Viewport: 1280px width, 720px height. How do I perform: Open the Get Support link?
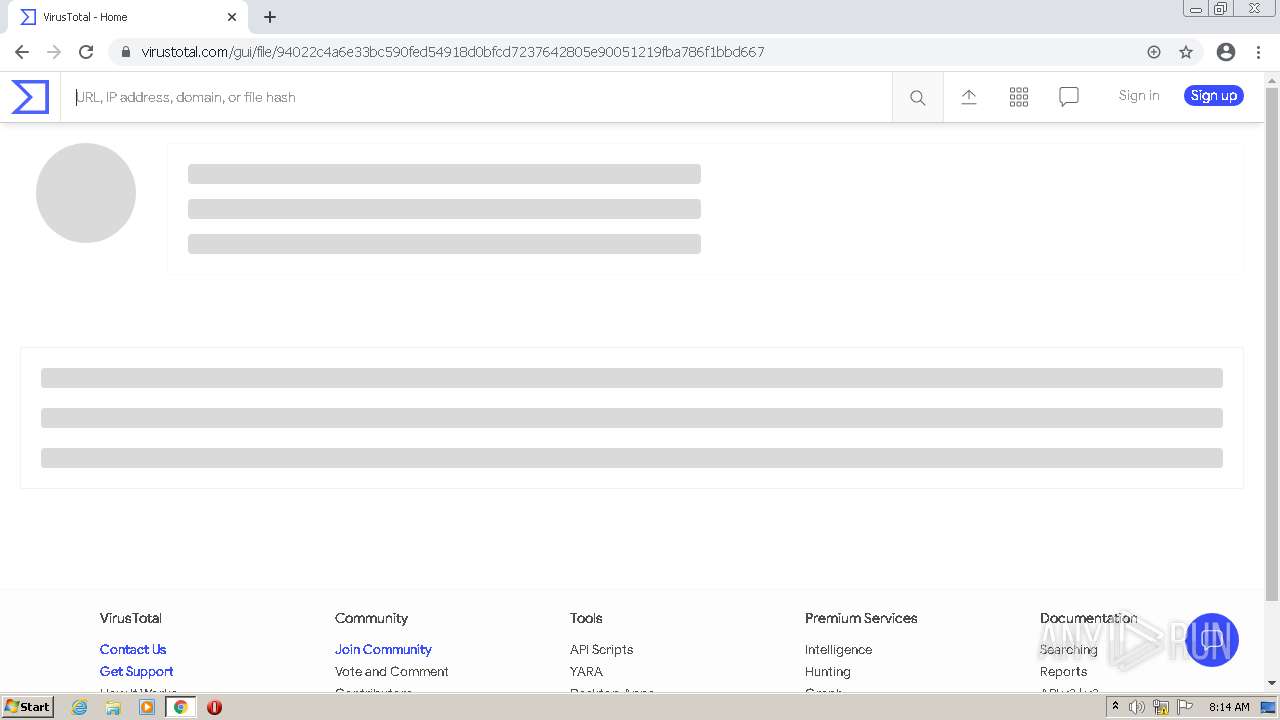[136, 671]
